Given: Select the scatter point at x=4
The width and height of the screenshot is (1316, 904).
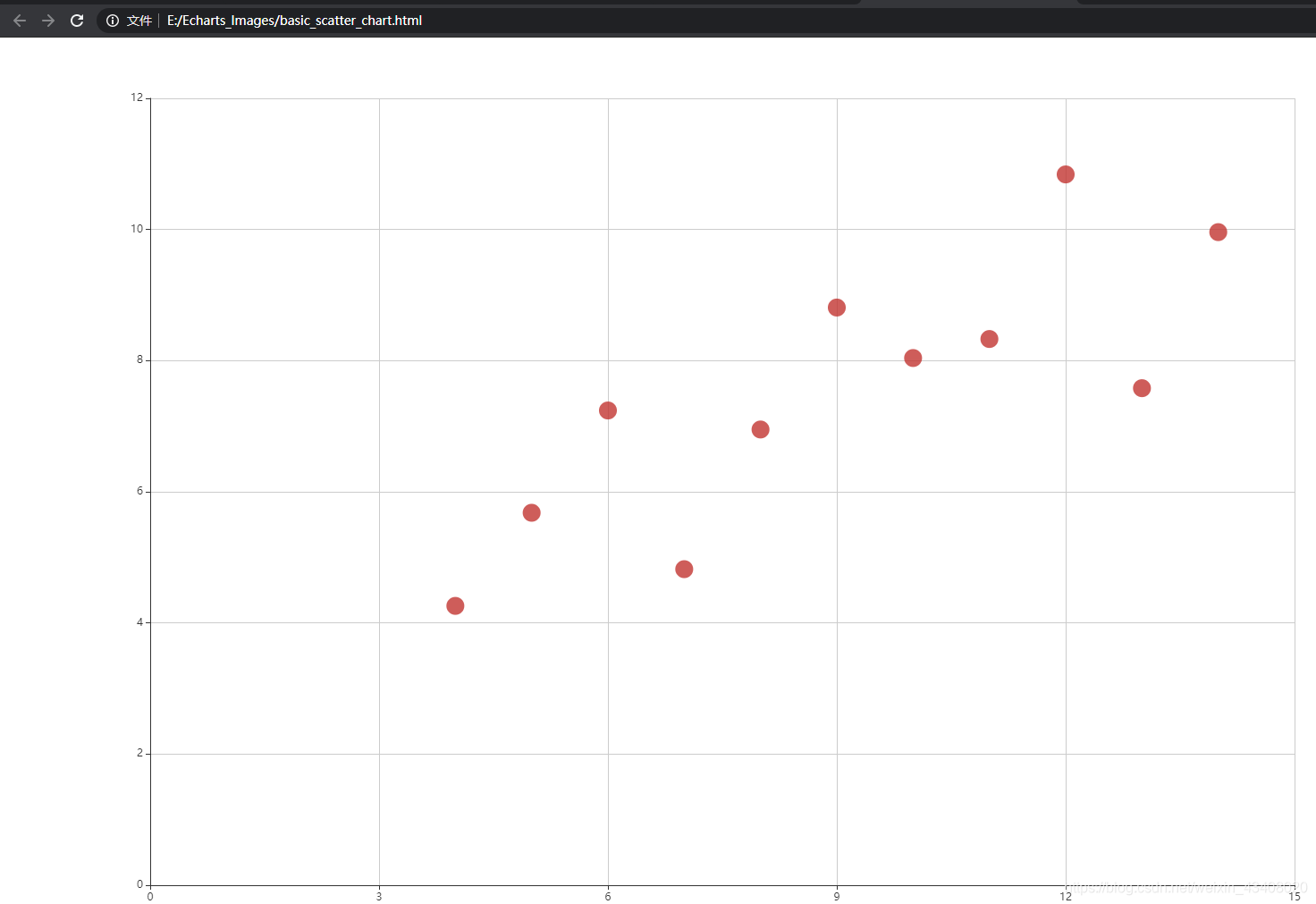Looking at the screenshot, I should coord(455,606).
